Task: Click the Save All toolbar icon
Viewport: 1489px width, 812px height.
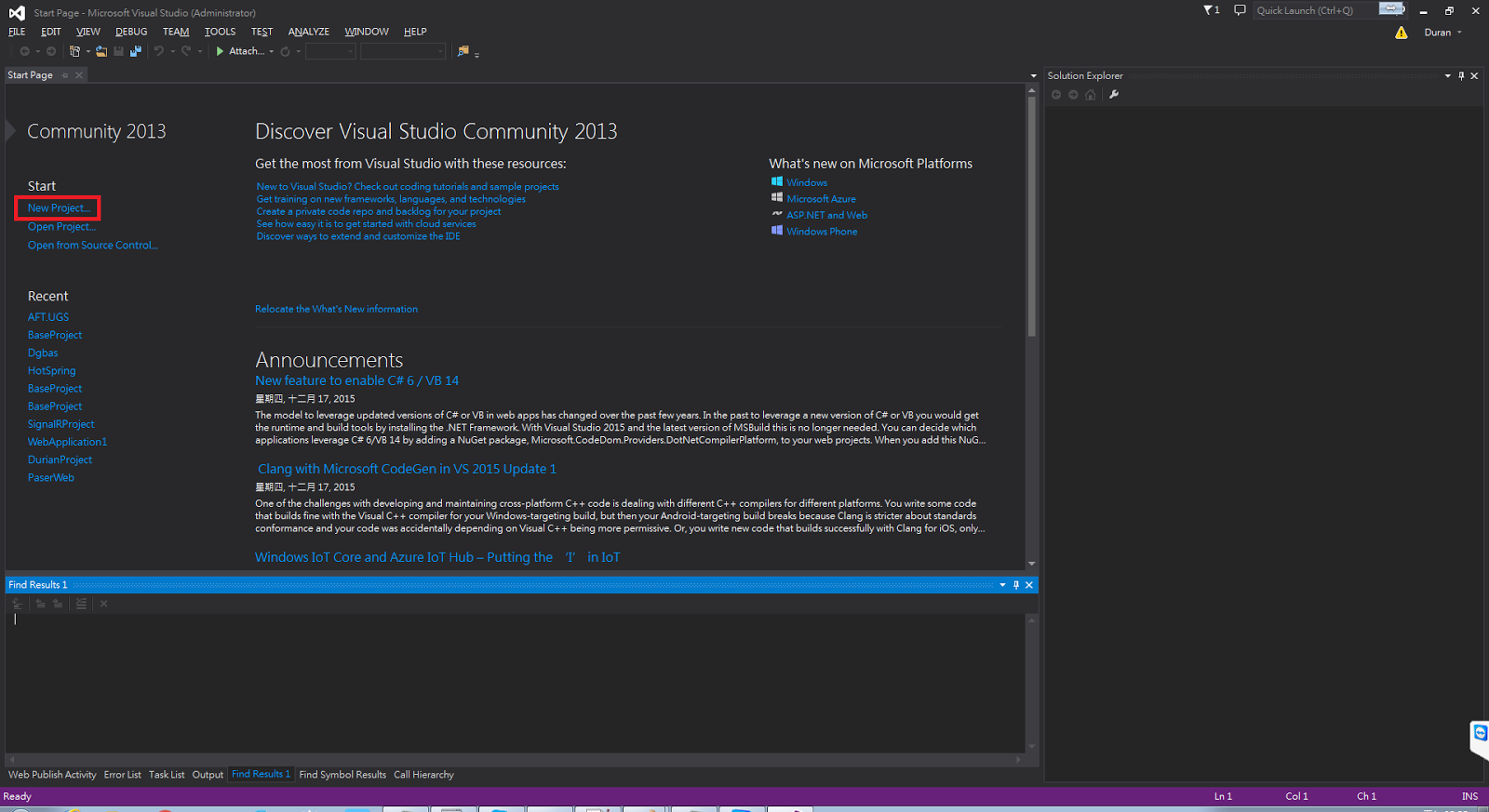Action: tap(136, 51)
